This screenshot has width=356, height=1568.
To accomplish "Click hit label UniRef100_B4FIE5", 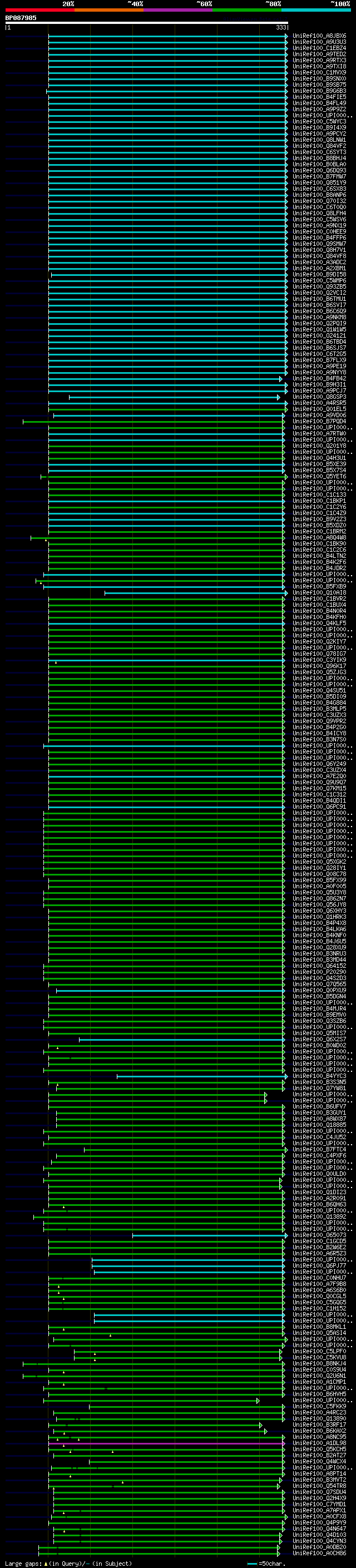I will [x=319, y=97].
